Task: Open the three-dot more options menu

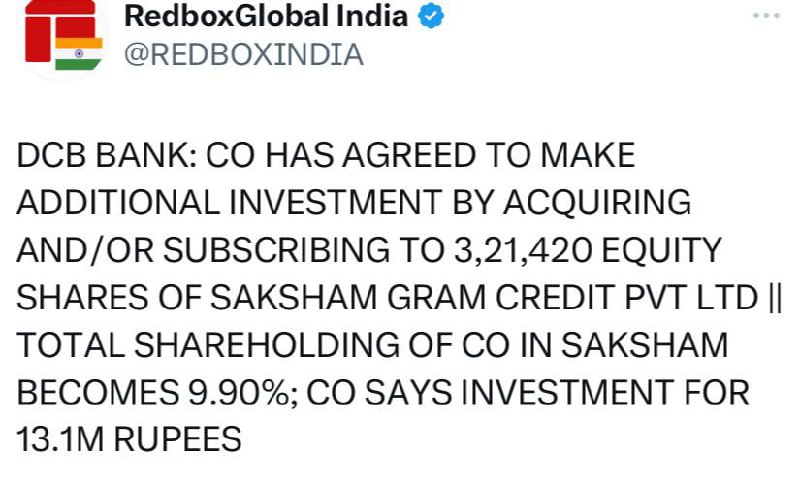Action: coord(766,16)
